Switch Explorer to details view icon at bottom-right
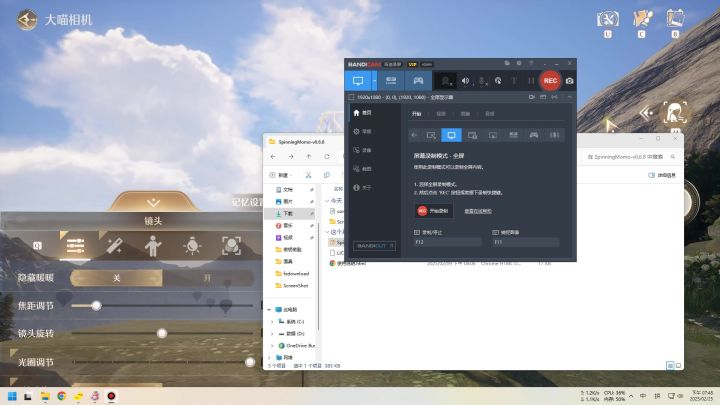 click(x=670, y=366)
